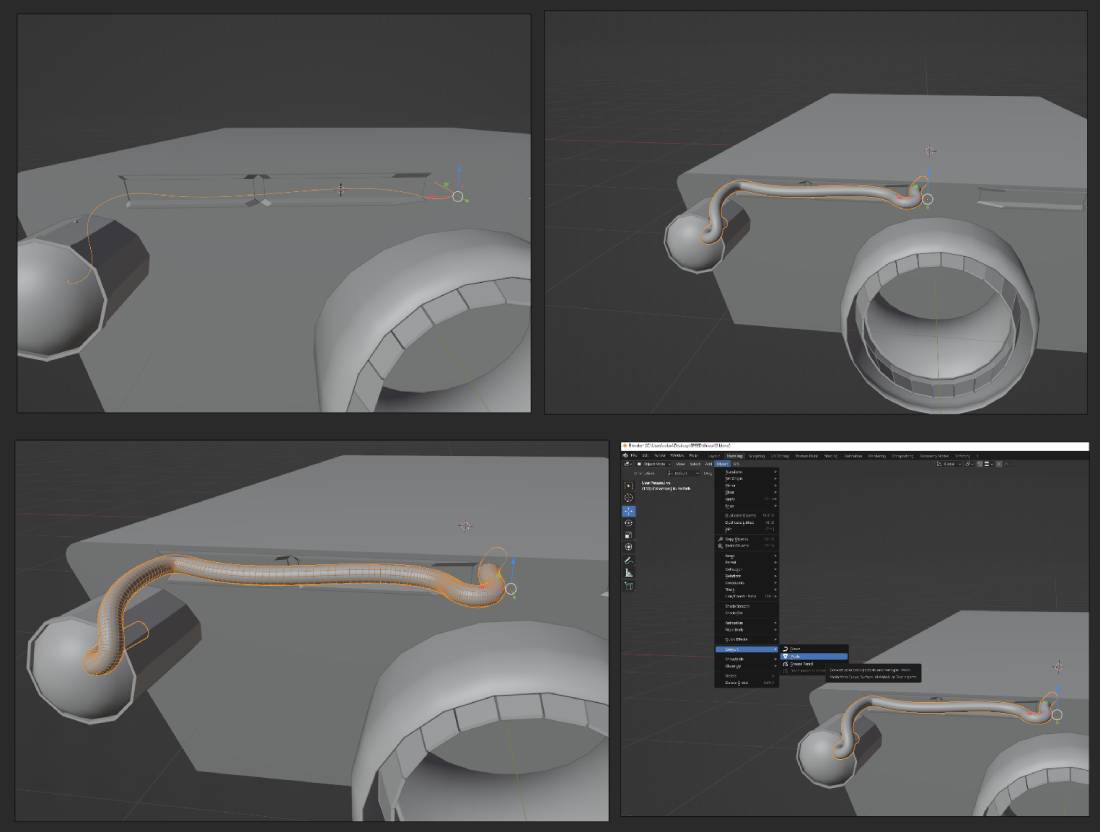Click the Grease Pencil icon in the Convert submenu
This screenshot has width=1100, height=832.
tap(785, 664)
